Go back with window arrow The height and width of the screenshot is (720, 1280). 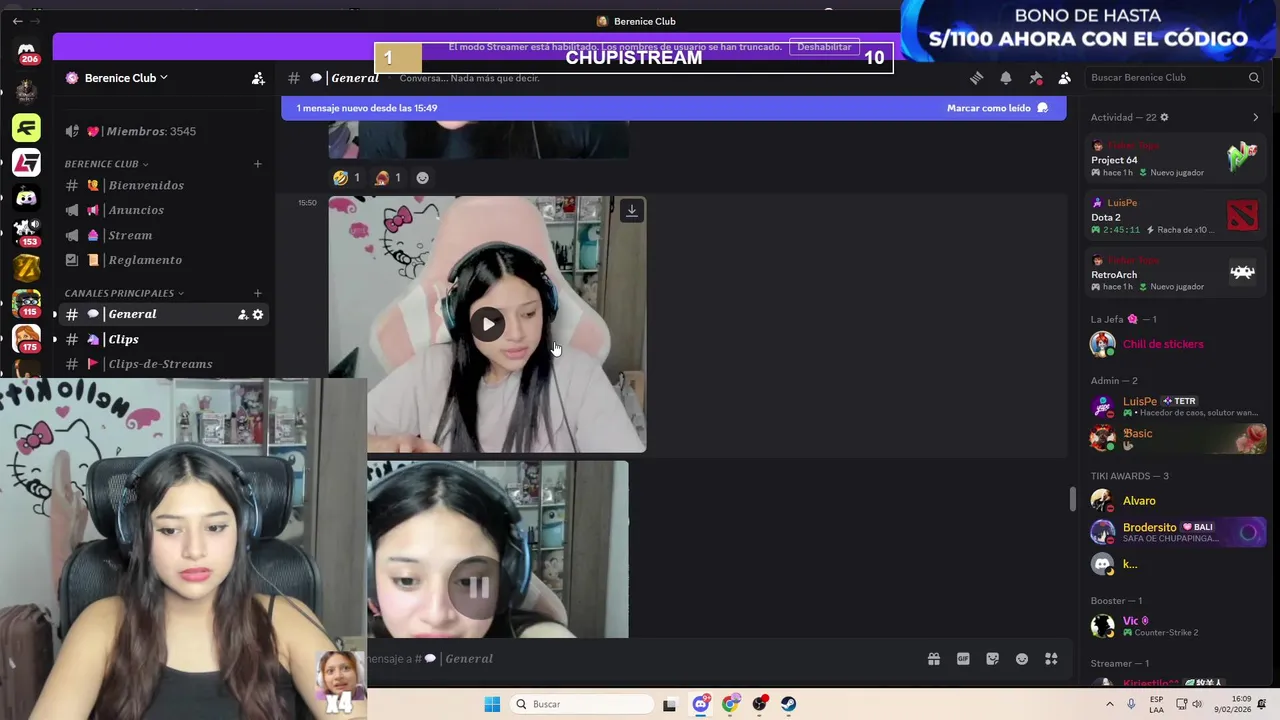17,21
